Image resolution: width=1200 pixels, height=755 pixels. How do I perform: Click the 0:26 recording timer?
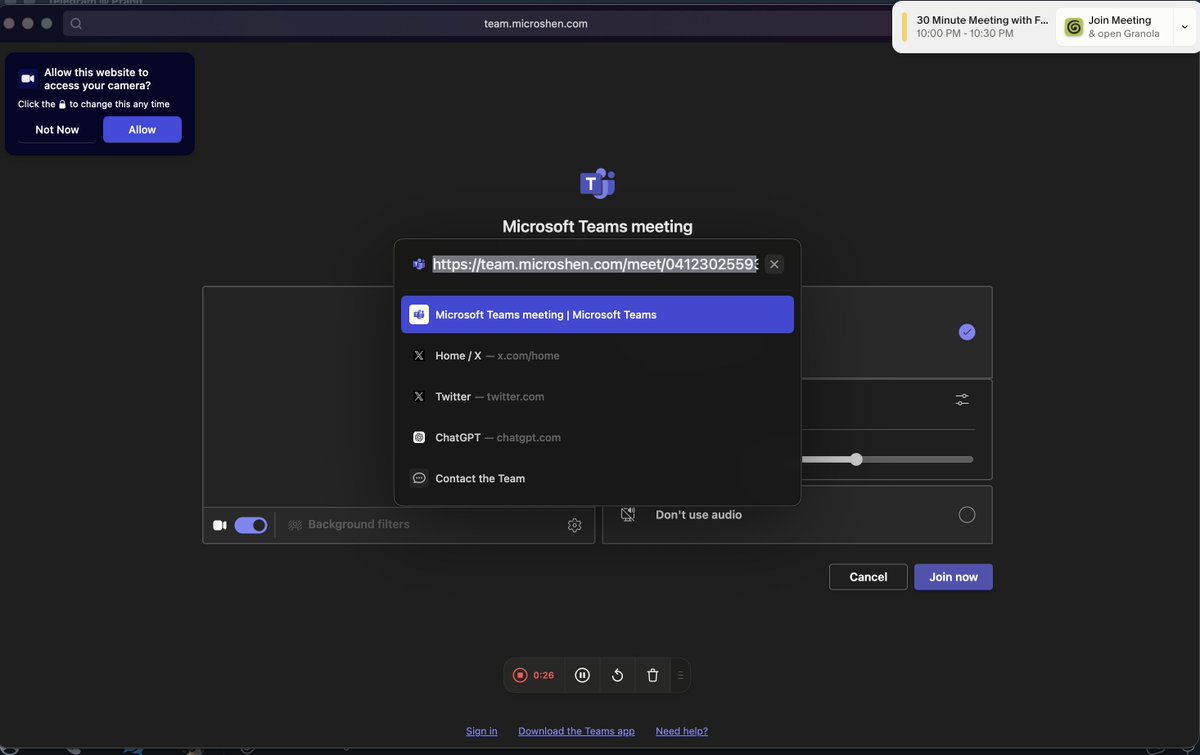pos(543,675)
